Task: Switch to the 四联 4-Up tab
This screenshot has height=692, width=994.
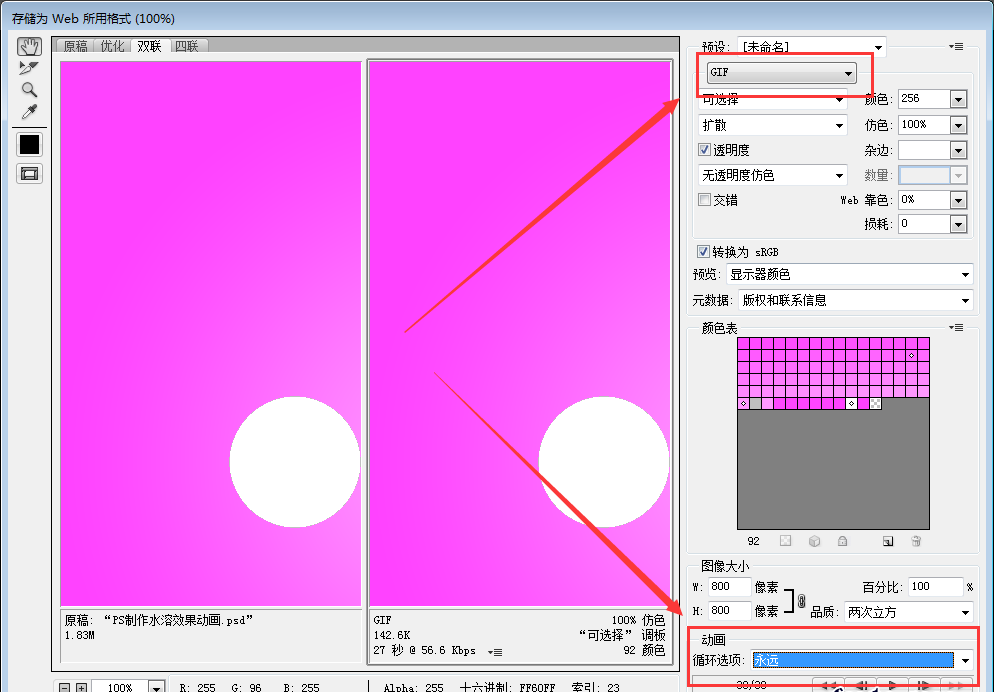Action: 187,45
